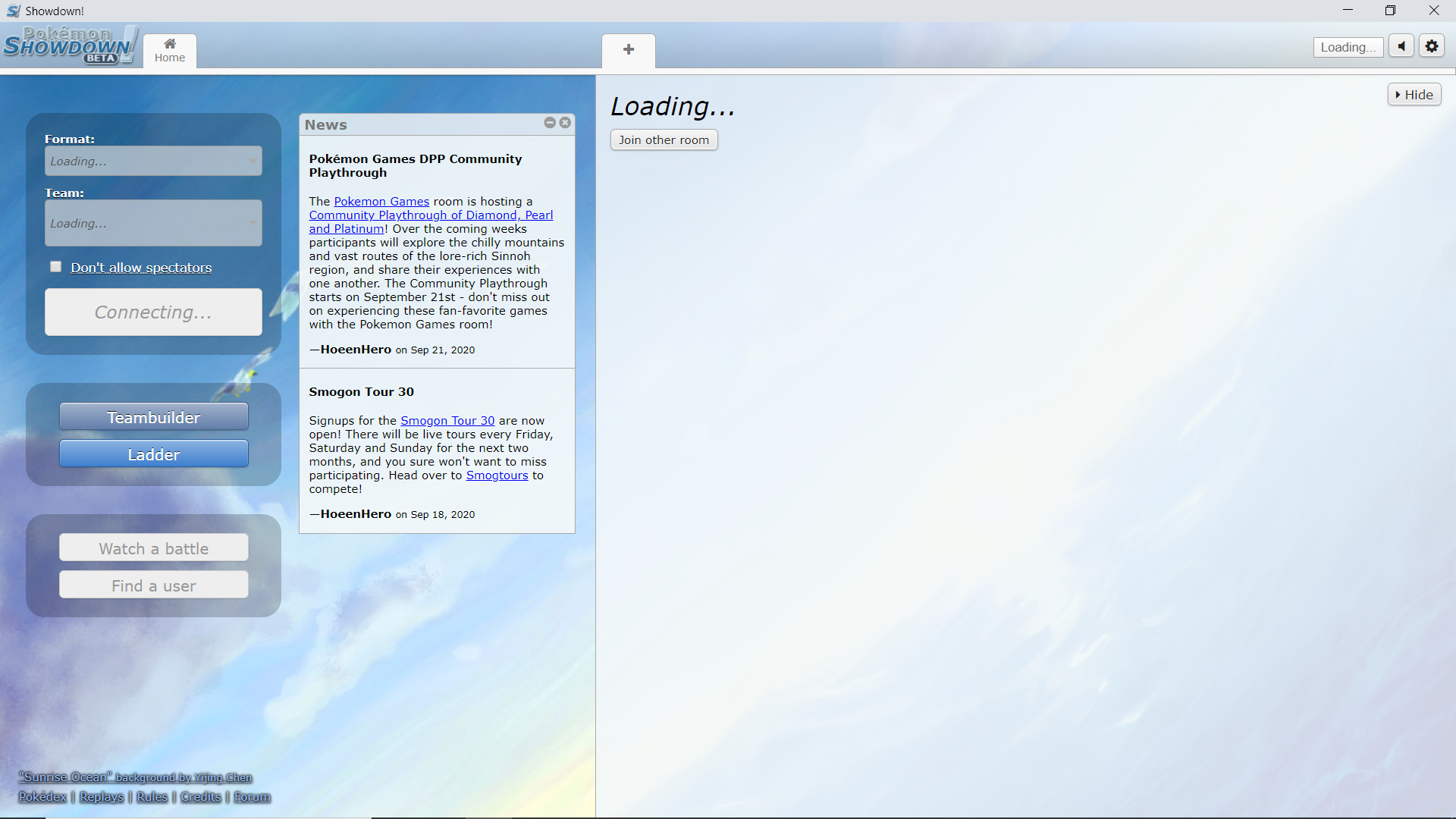Minimize the Showdown window
Viewport: 1456px width, 819px height.
1348,11
